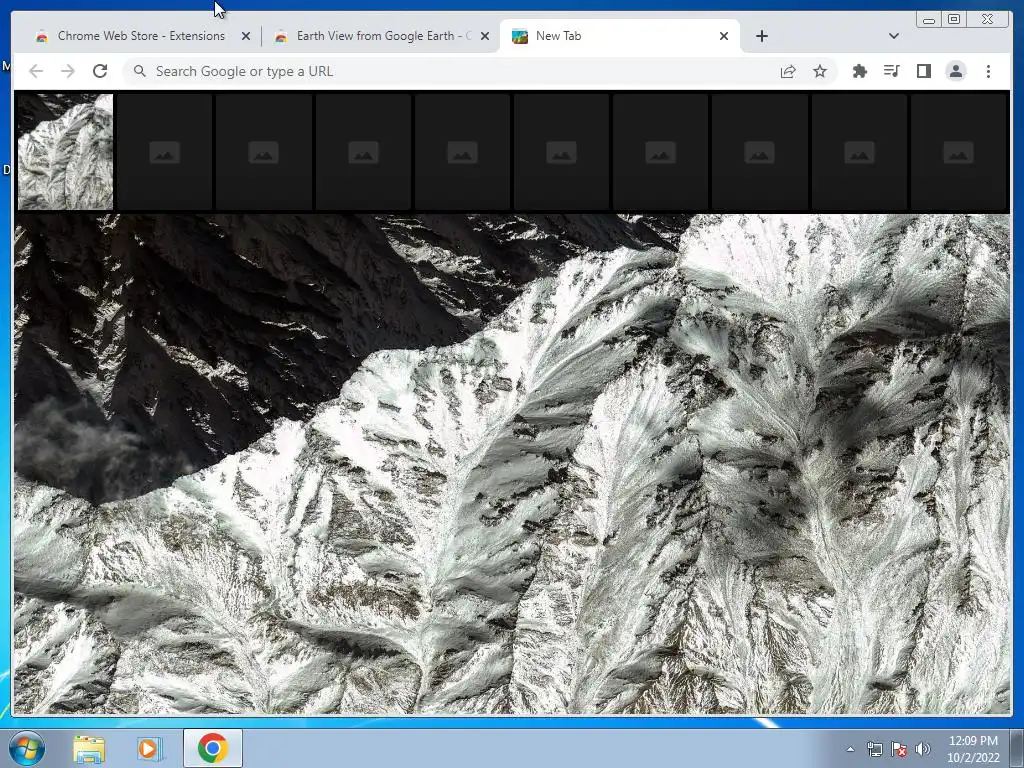Select the sixth placeholder thumbnail
The width and height of the screenshot is (1024, 768).
coord(562,152)
